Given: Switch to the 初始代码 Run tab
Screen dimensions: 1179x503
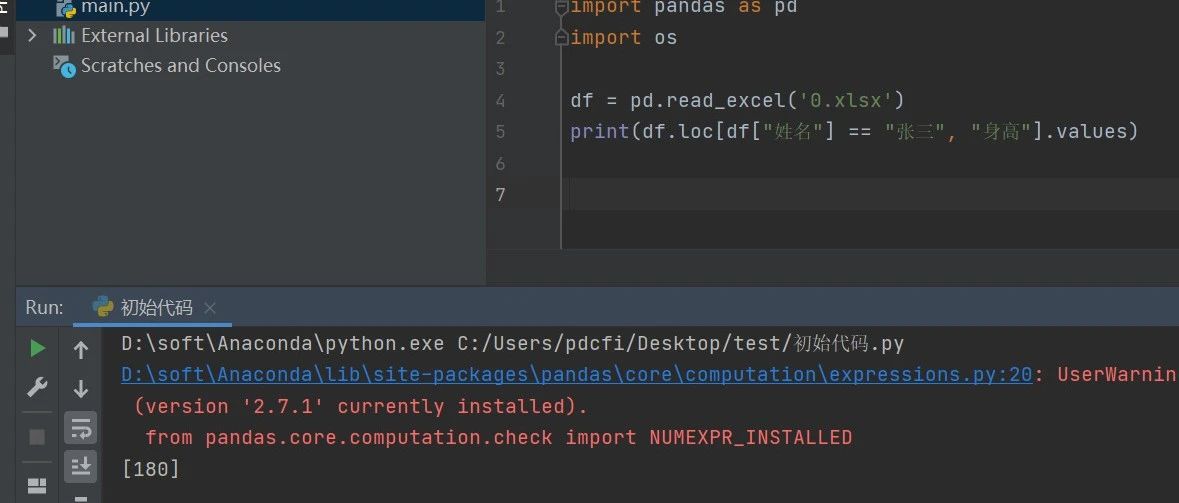Looking at the screenshot, I should tap(155, 307).
